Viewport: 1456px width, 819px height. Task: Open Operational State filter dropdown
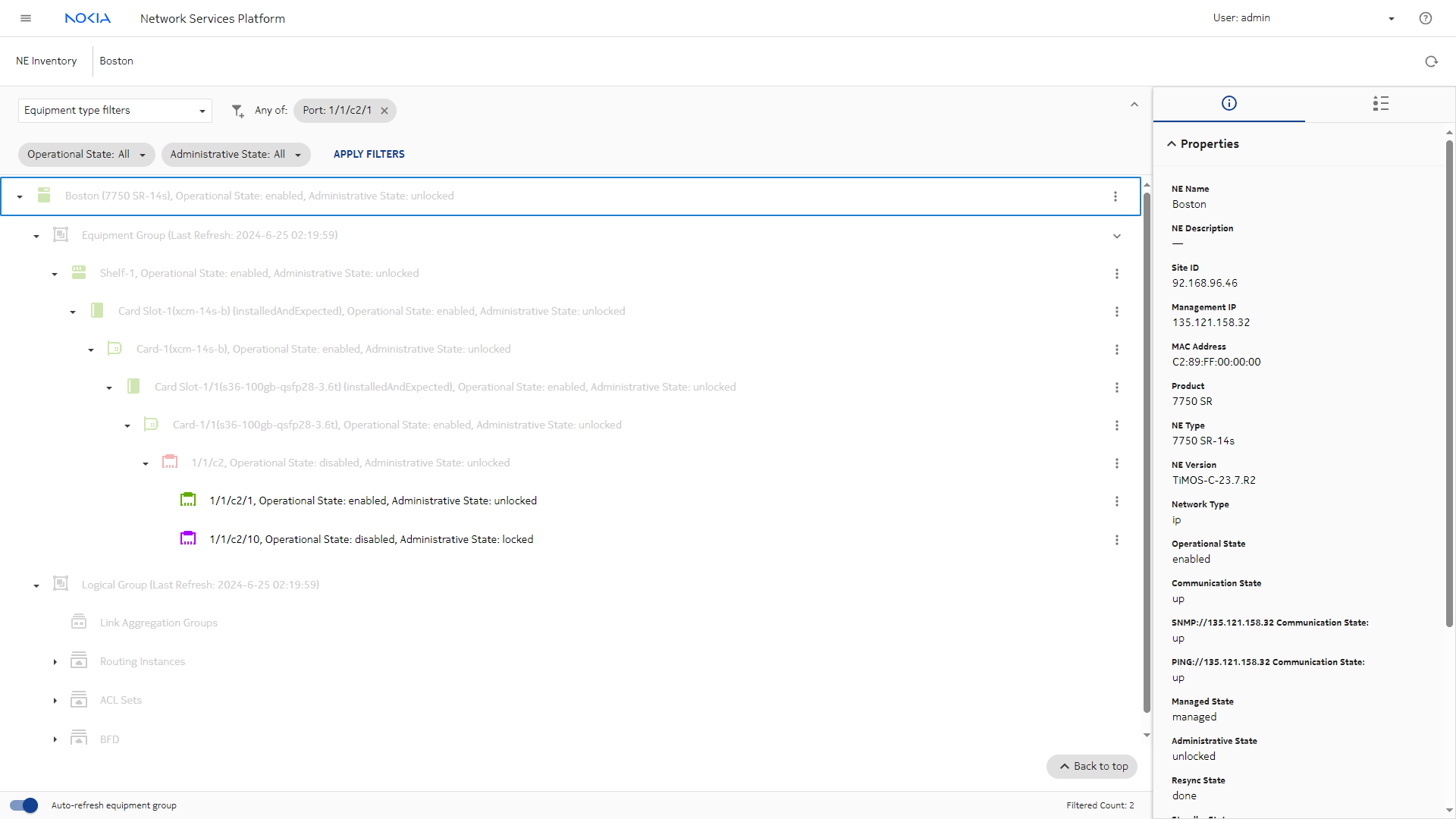[x=86, y=155]
